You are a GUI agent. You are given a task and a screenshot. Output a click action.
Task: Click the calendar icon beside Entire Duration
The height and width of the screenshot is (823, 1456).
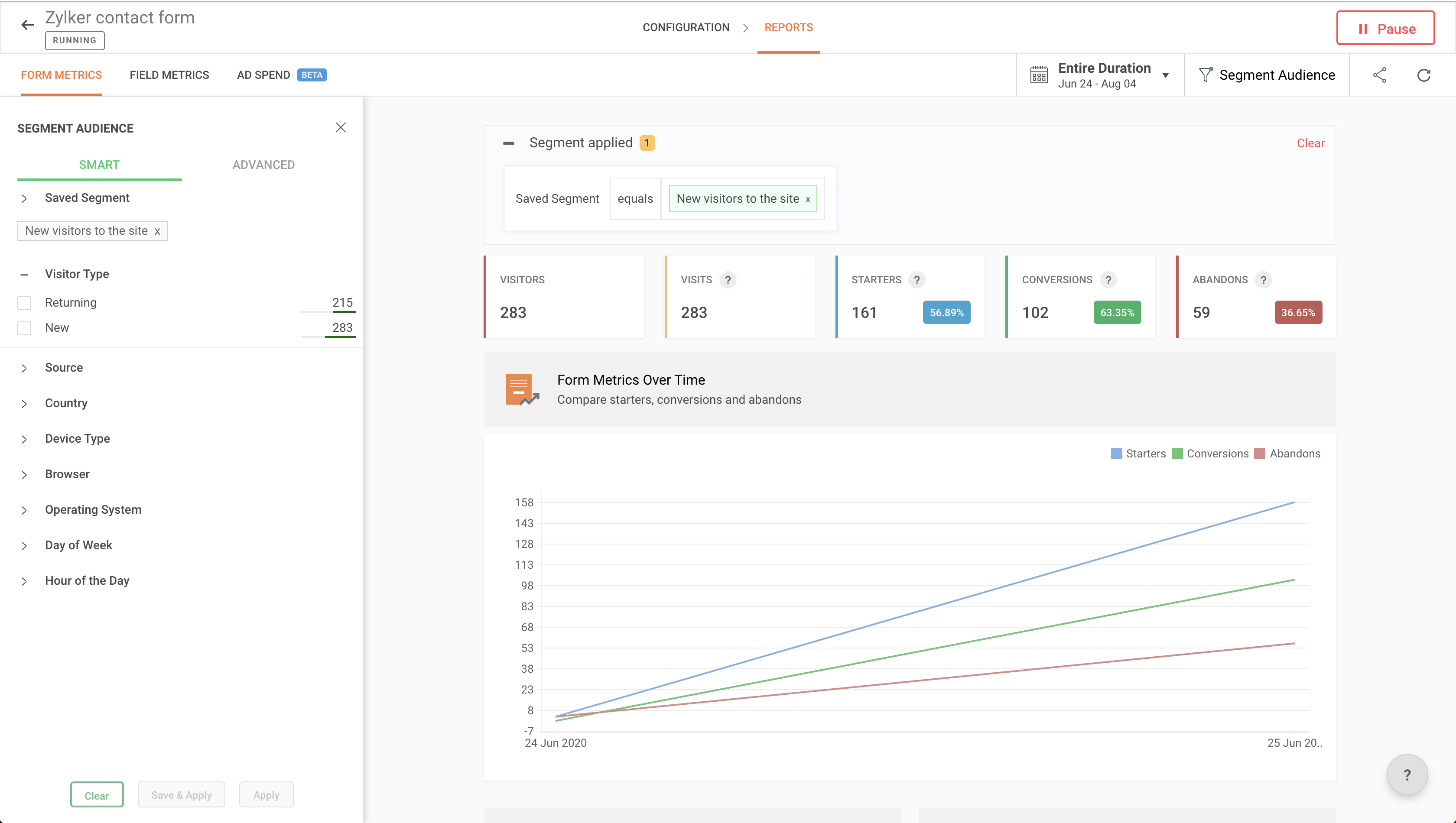click(1038, 75)
